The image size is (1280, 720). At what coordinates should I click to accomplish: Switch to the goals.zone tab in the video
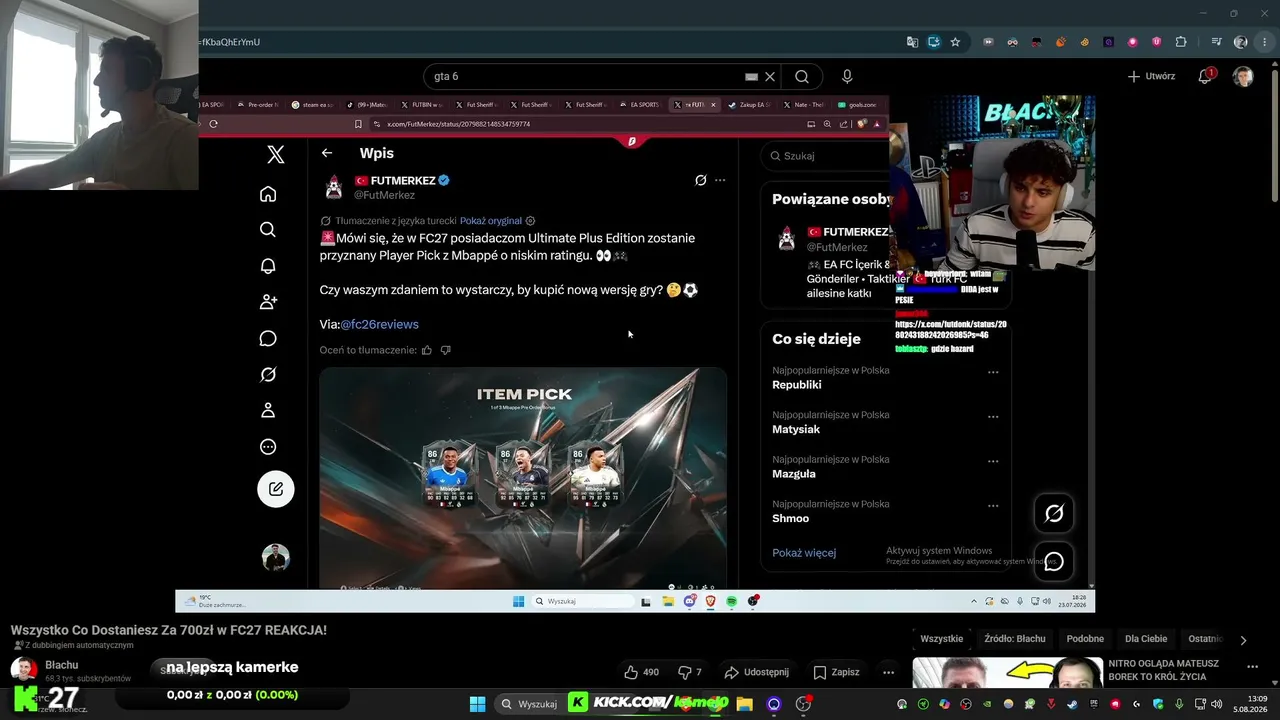[857, 104]
